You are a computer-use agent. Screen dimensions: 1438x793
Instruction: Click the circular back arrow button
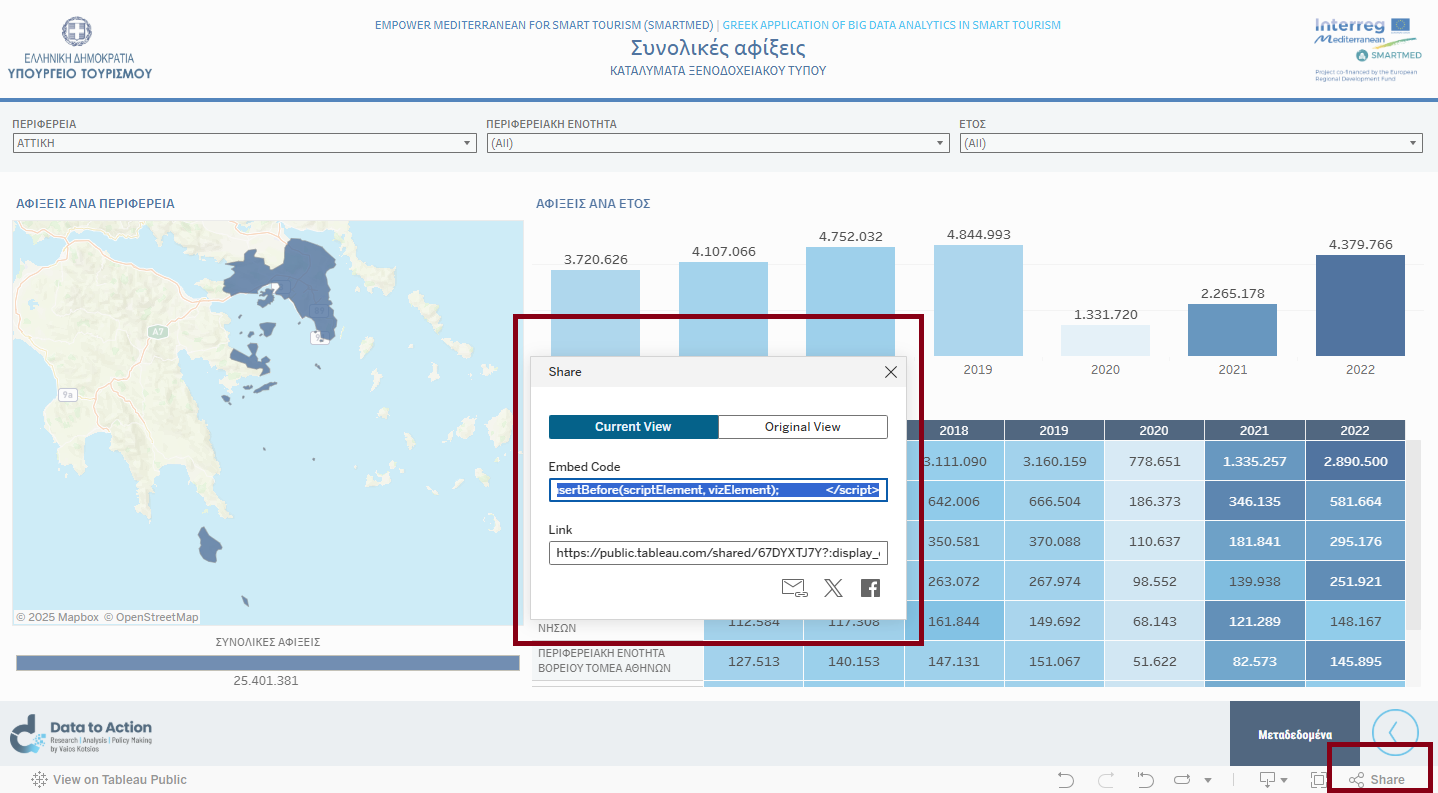coord(1397,734)
